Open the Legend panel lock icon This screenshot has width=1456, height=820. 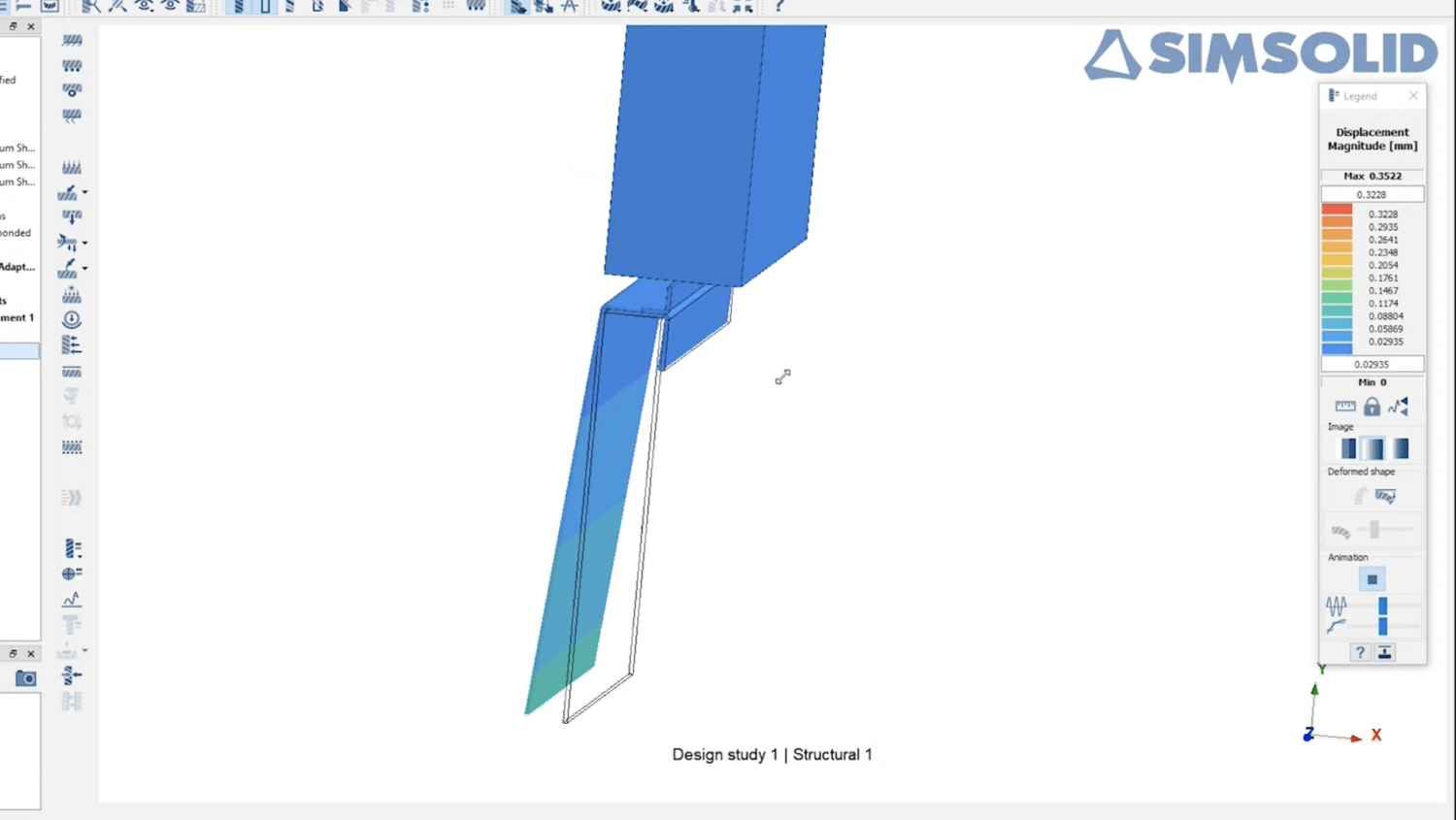coord(1372,406)
